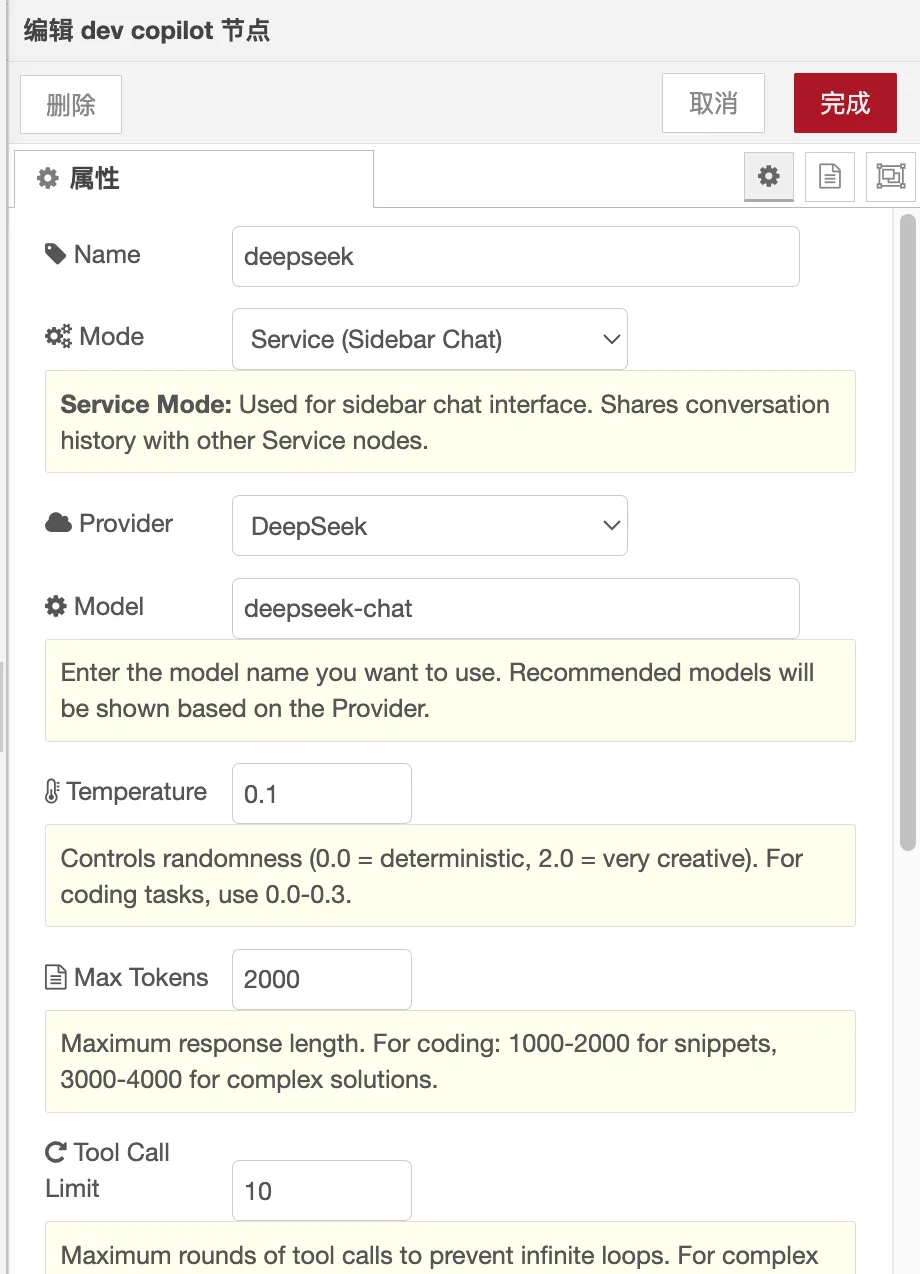Expand the Mode dropdown showing Service (Sidebar Chat)
This screenshot has width=920, height=1274.
click(429, 339)
